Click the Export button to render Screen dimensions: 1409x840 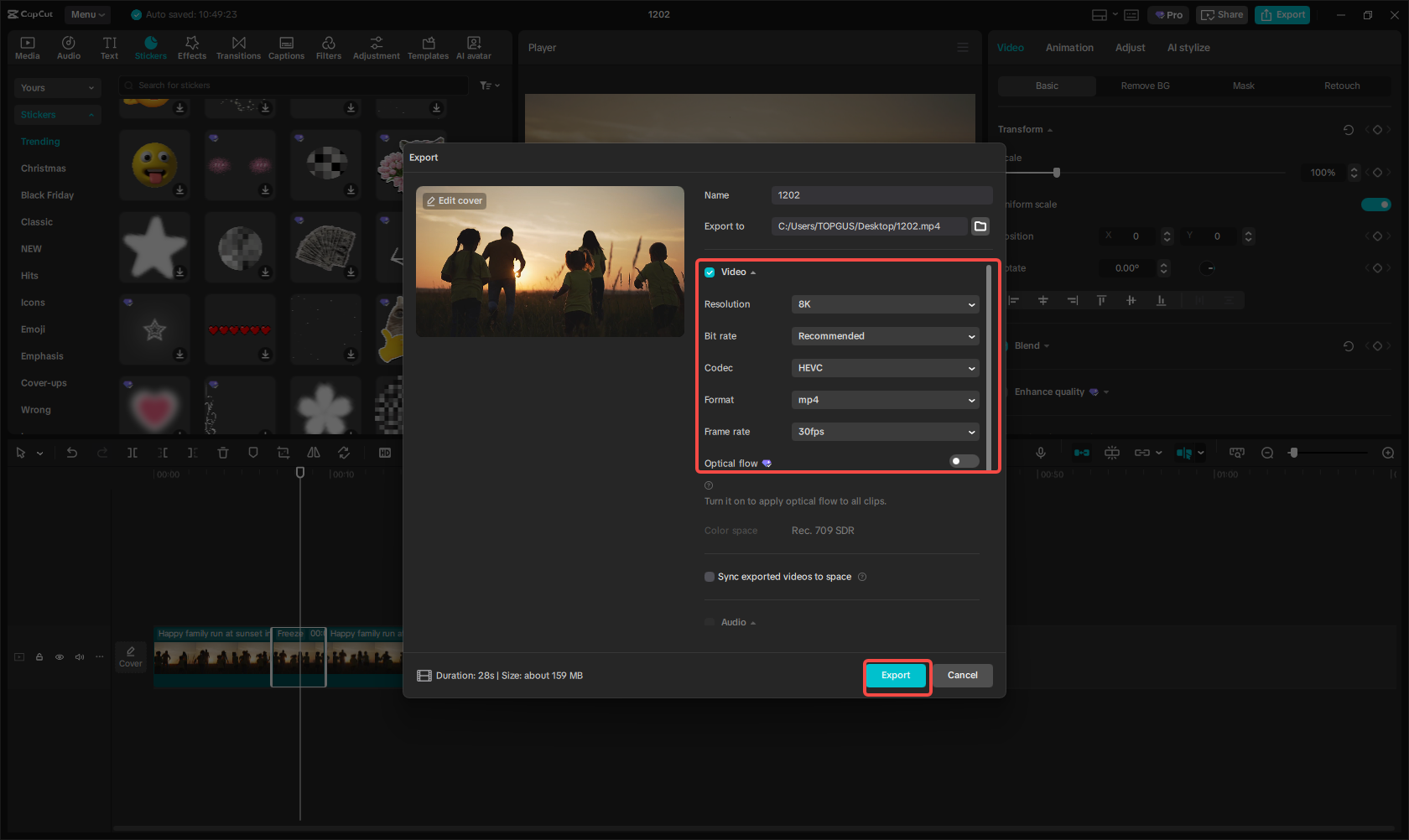(x=896, y=675)
